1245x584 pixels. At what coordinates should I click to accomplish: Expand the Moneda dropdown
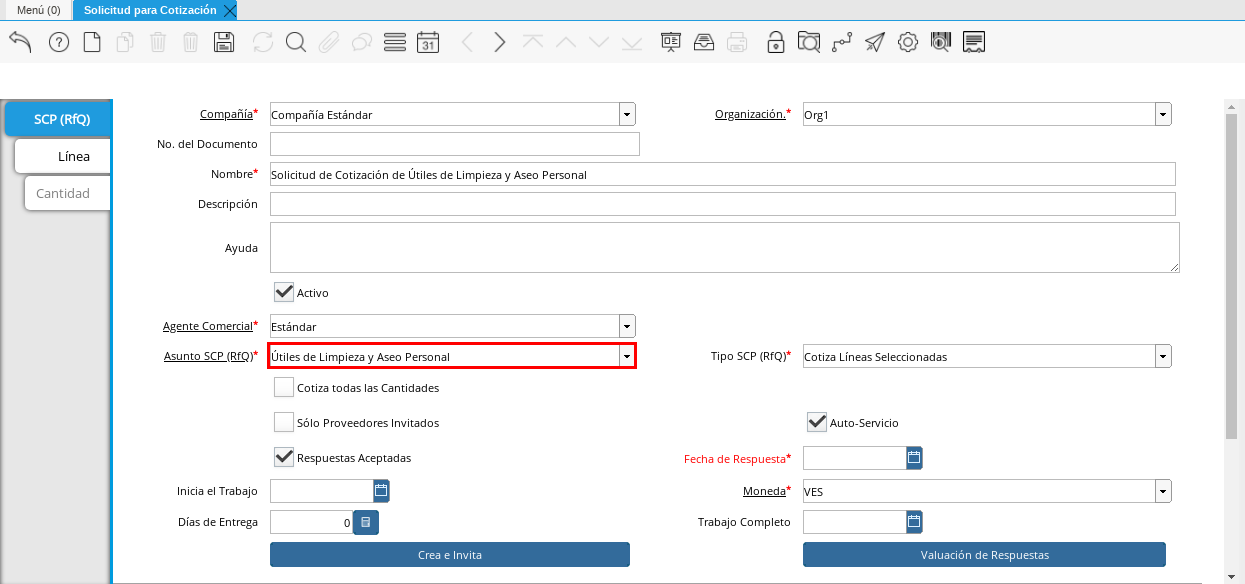[x=1163, y=491]
